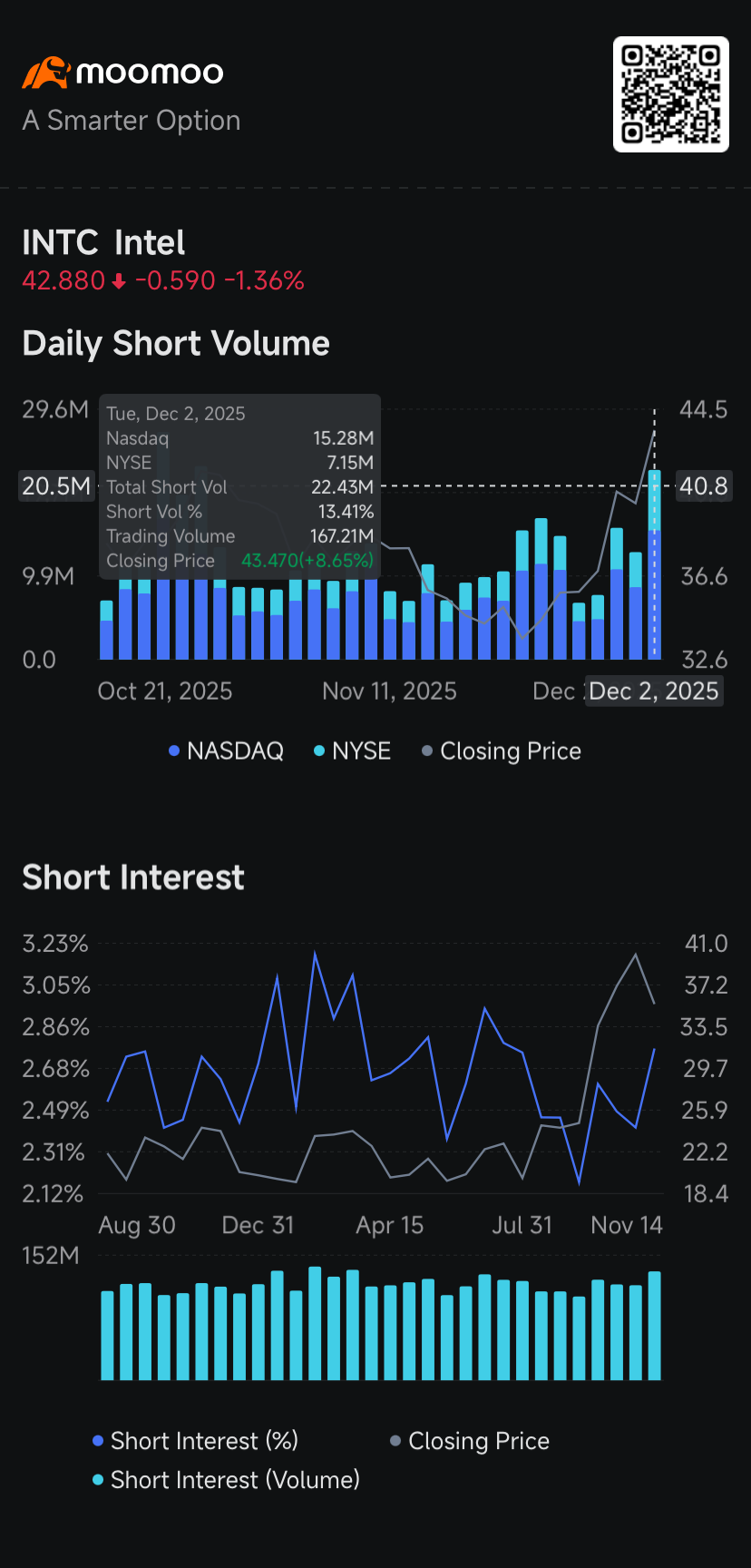Screen dimensions: 751x1568
Task: Toggle Closing Price legend under Daily Short Volume
Action: (502, 751)
